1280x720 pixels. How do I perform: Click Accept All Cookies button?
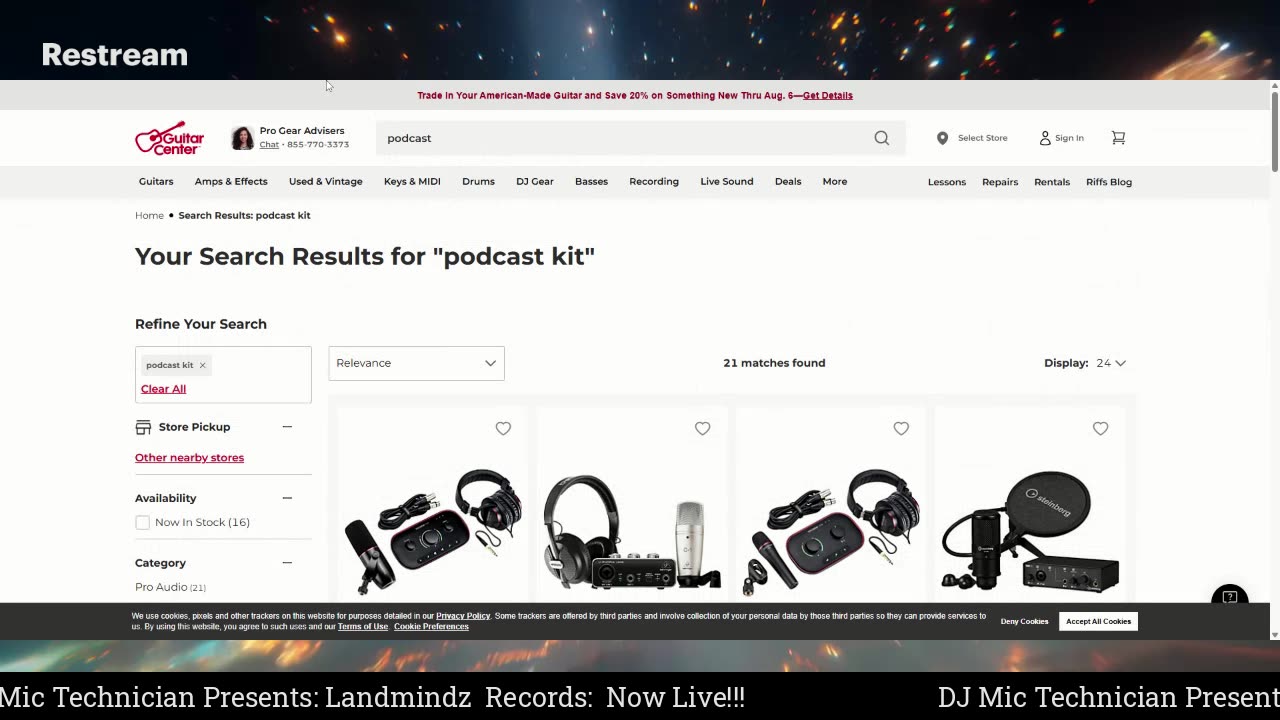1098,621
